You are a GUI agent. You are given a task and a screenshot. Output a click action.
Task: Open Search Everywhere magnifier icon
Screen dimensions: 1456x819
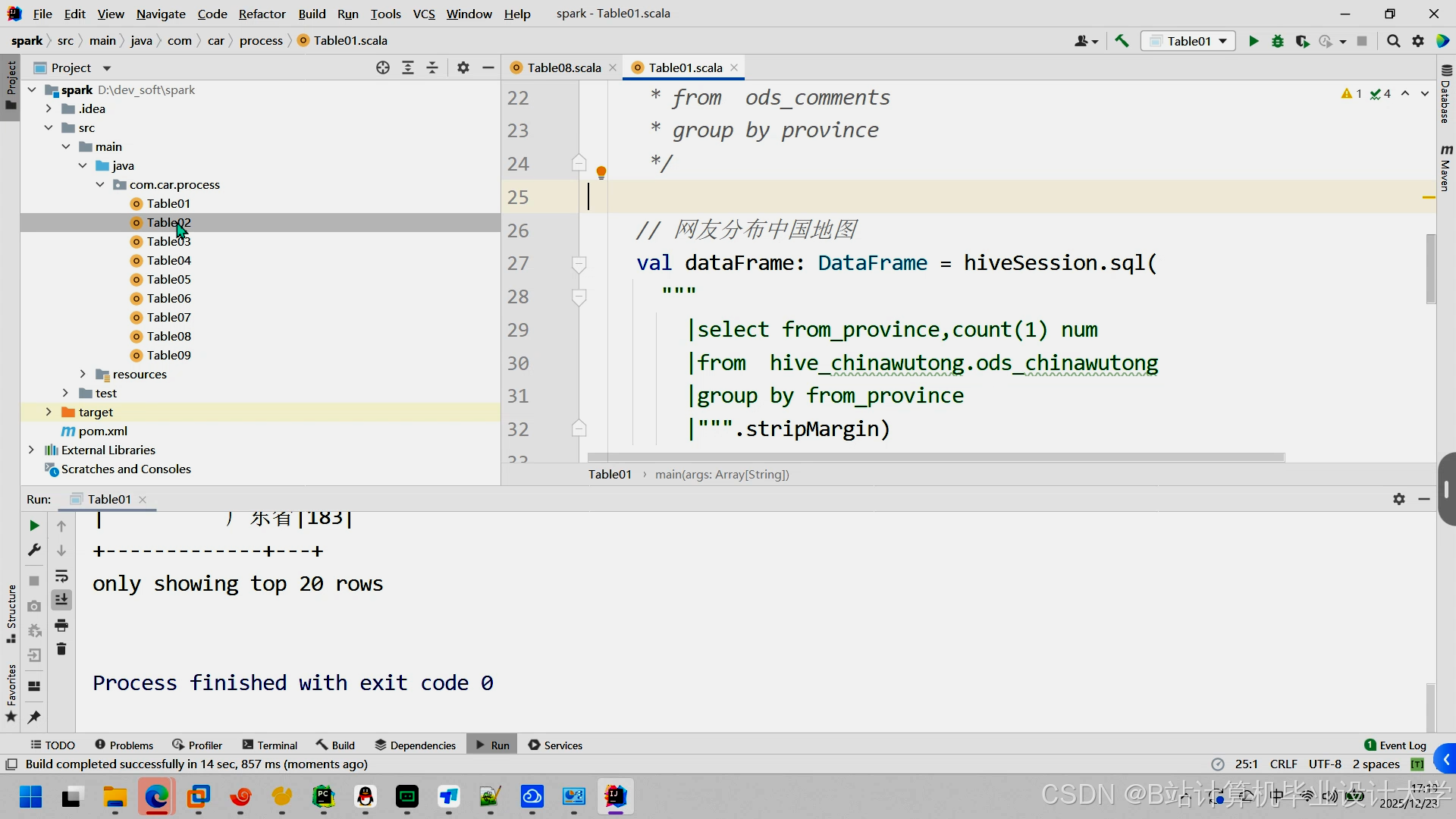(x=1393, y=41)
